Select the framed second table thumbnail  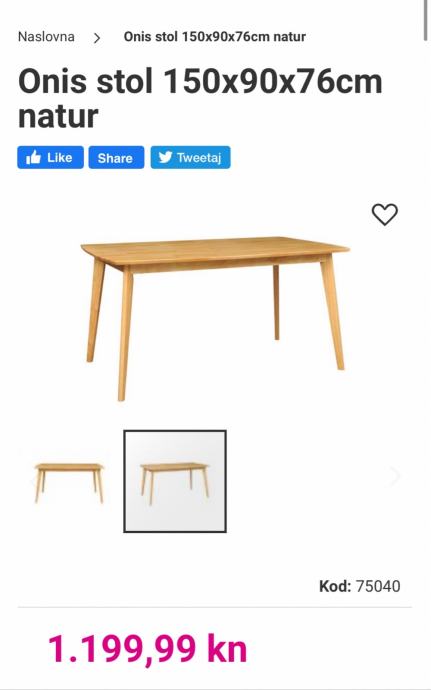[175, 481]
